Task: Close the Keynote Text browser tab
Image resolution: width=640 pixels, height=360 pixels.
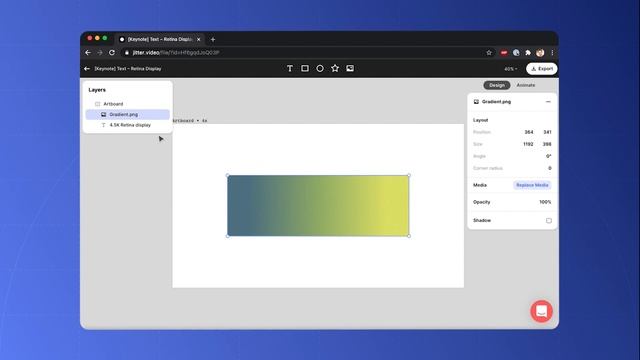Action: (199, 39)
